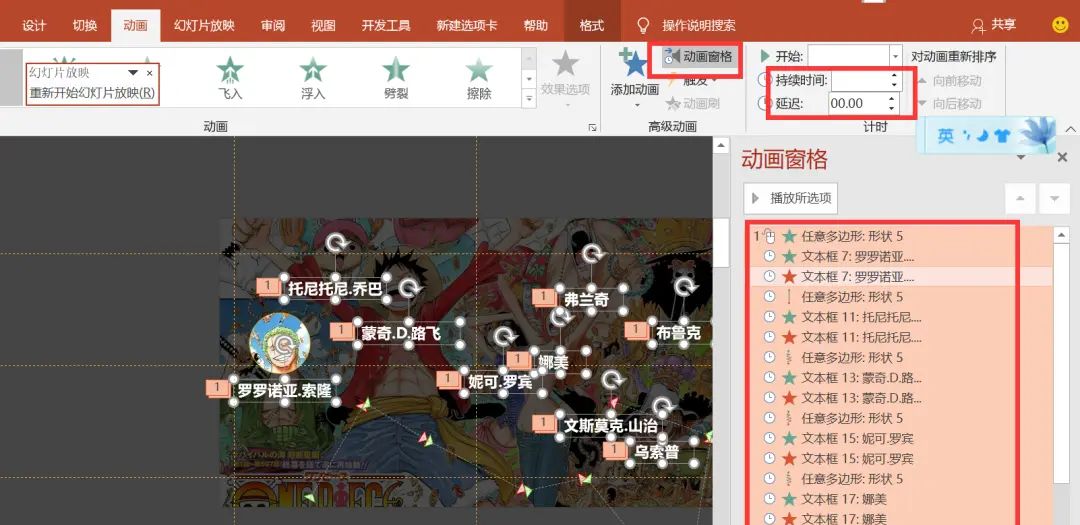Open the 视图 ribbon tab
The width and height of the screenshot is (1080, 525).
click(x=323, y=25)
